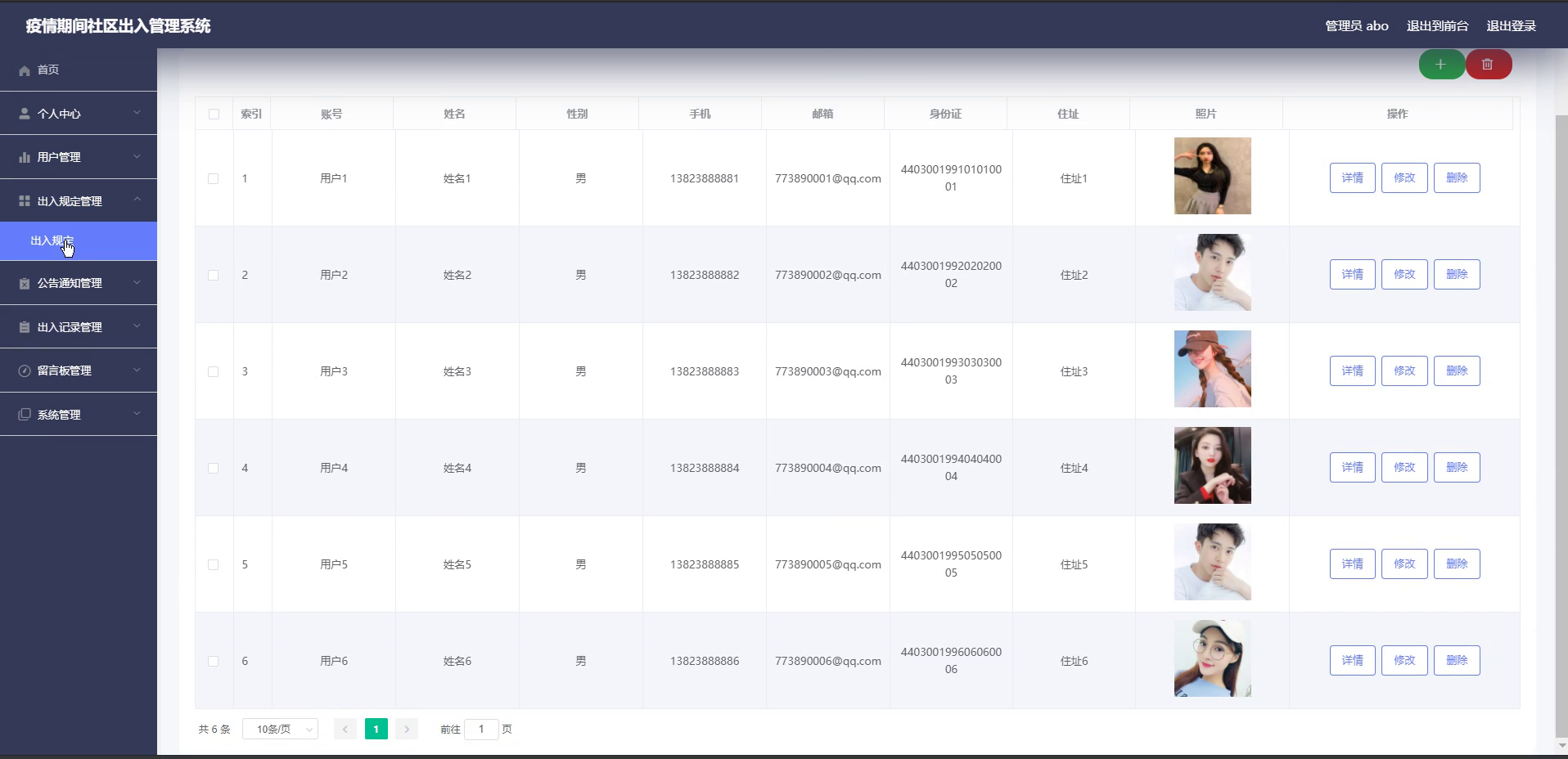This screenshot has width=1568, height=759.
Task: Click 删除 button for 用户2
Action: [1457, 274]
